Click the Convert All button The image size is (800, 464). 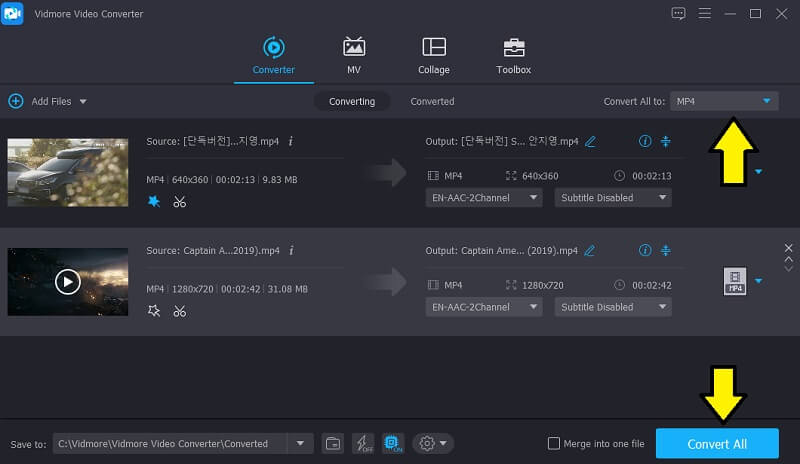(716, 443)
